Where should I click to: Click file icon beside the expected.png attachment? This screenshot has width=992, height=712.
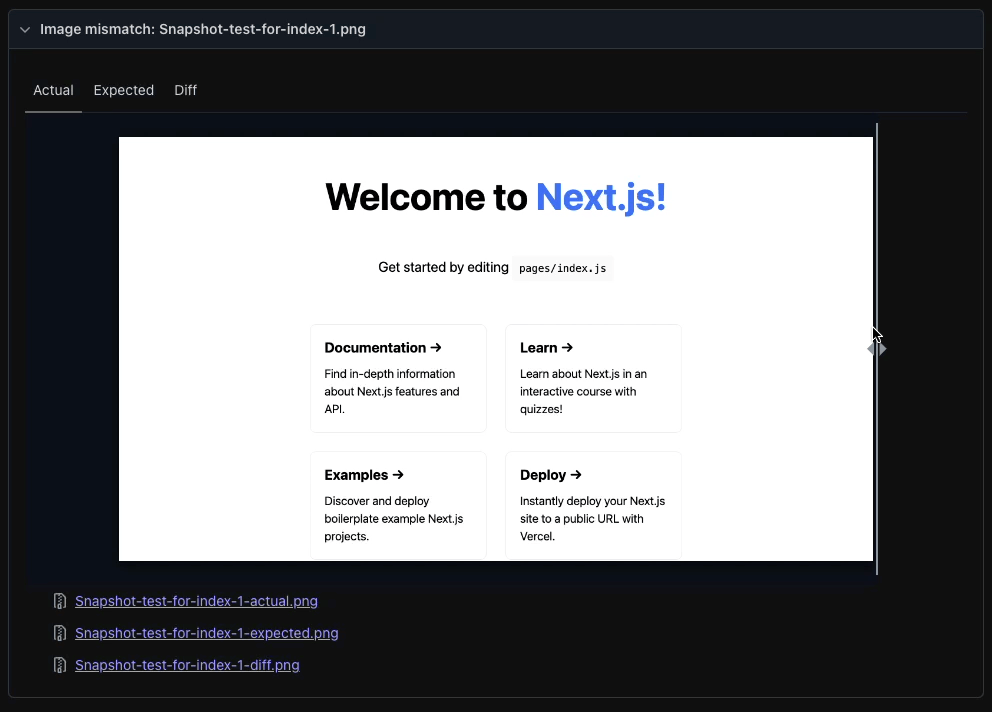(x=60, y=633)
